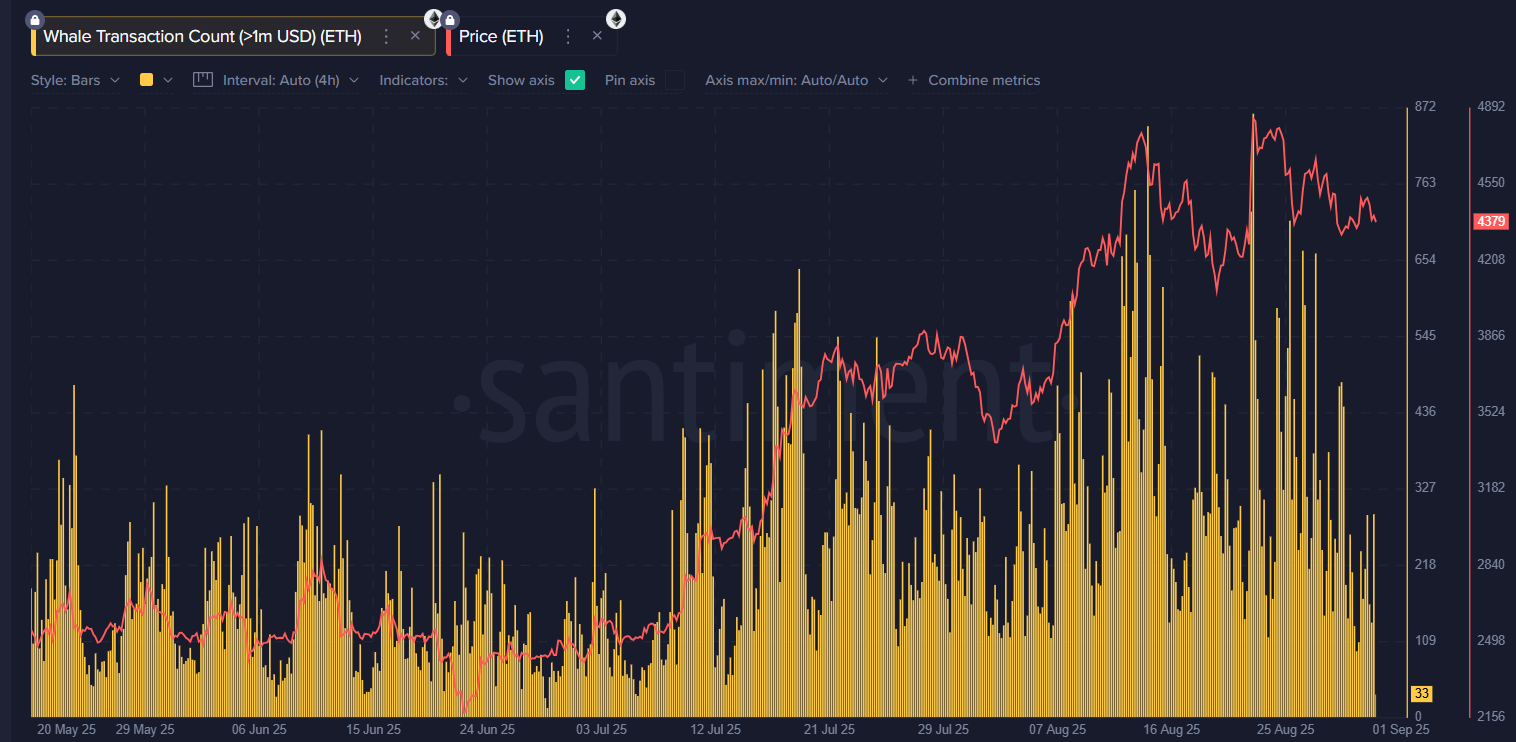The height and width of the screenshot is (742, 1516).
Task: Select the Price (ETH) metric tab
Action: click(x=501, y=37)
